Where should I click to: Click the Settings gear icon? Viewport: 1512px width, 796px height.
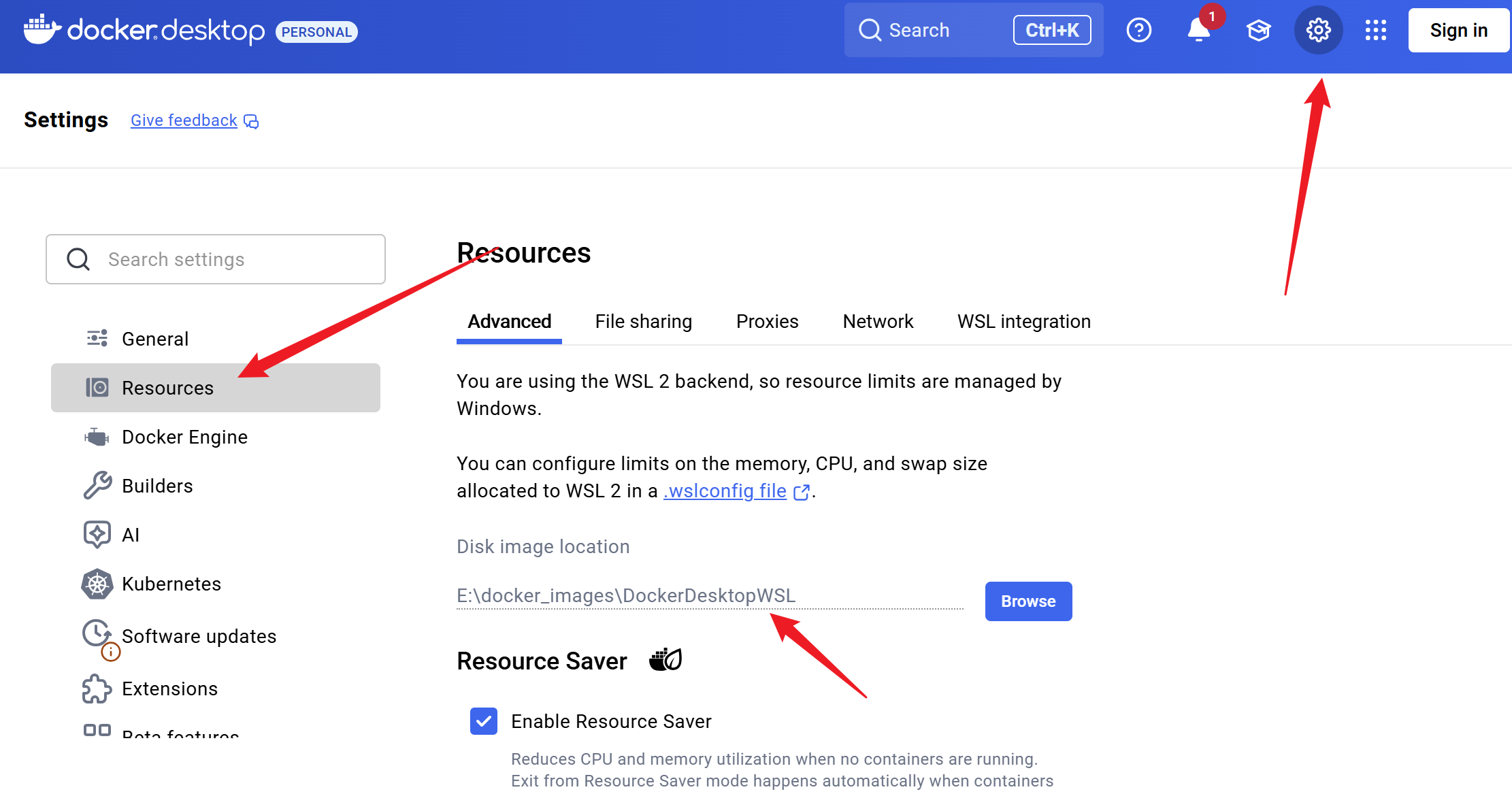tap(1318, 30)
